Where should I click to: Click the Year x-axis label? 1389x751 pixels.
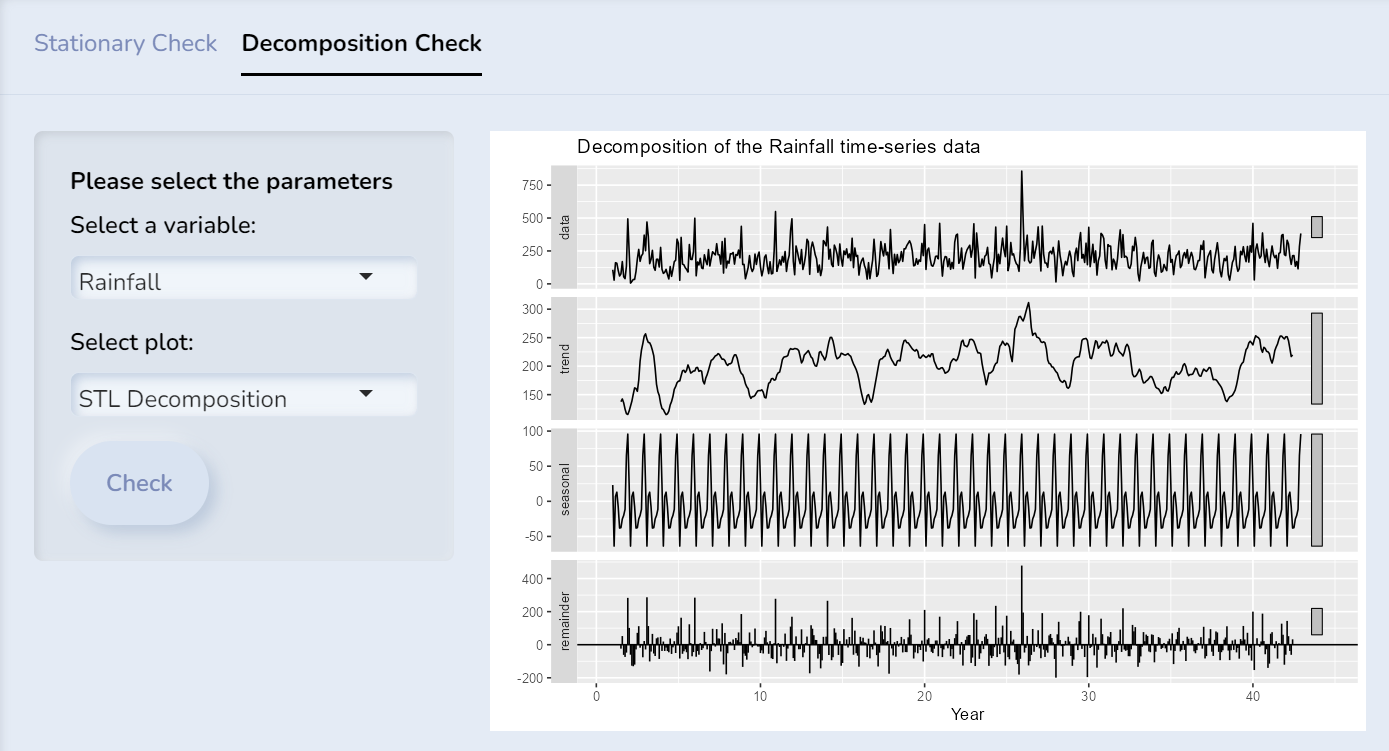[x=967, y=714]
